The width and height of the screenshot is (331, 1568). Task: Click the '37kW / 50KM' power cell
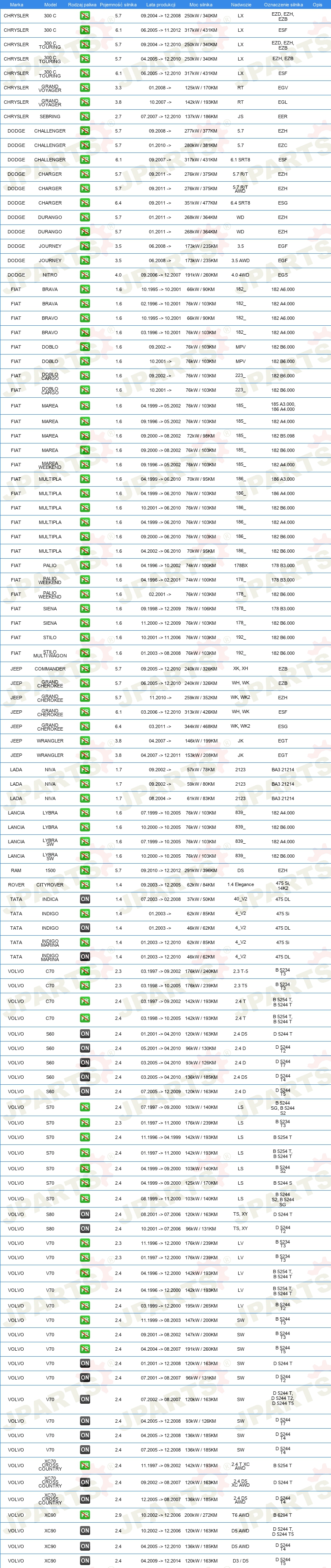pyautogui.click(x=201, y=899)
